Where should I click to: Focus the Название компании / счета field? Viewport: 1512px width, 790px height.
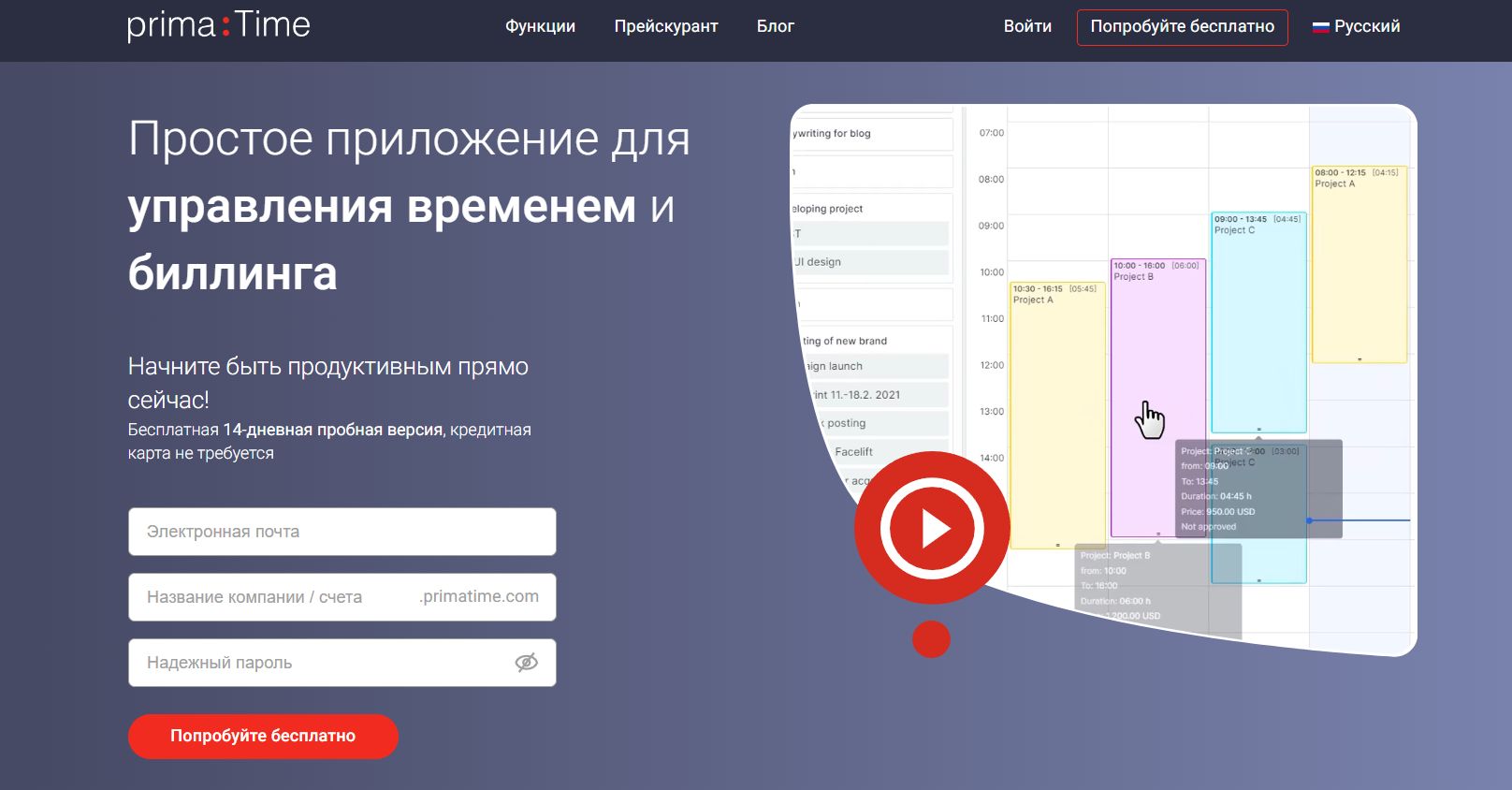pyautogui.click(x=342, y=597)
